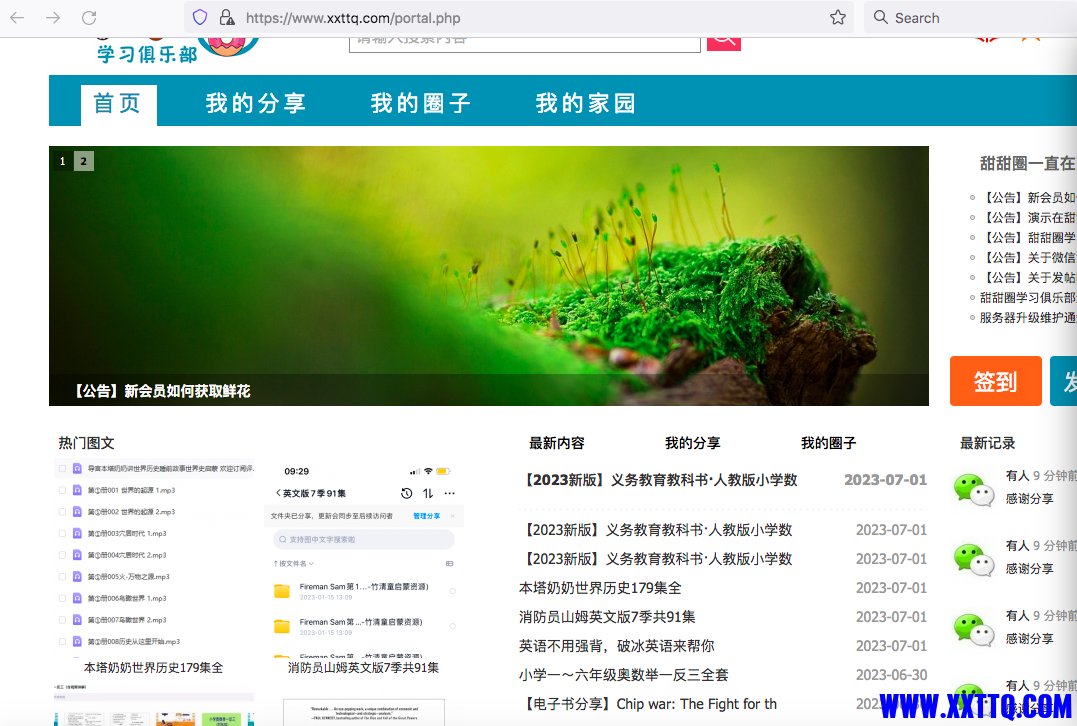Open 本塔奶奶世界历史179集全 list link
This screenshot has width=1077, height=726.
coord(600,589)
